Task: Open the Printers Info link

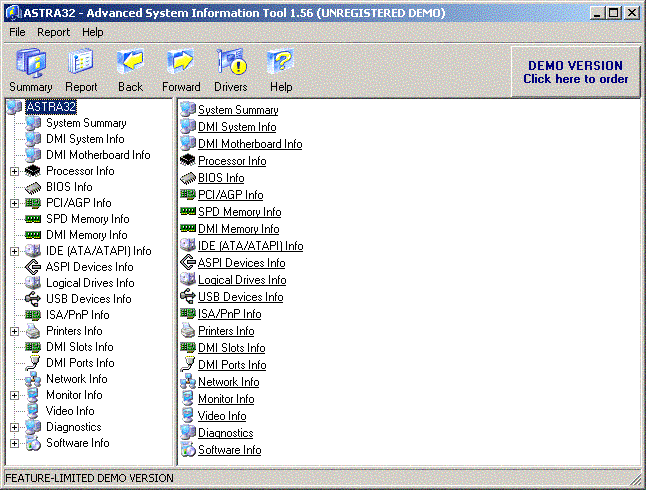Action: (x=226, y=331)
